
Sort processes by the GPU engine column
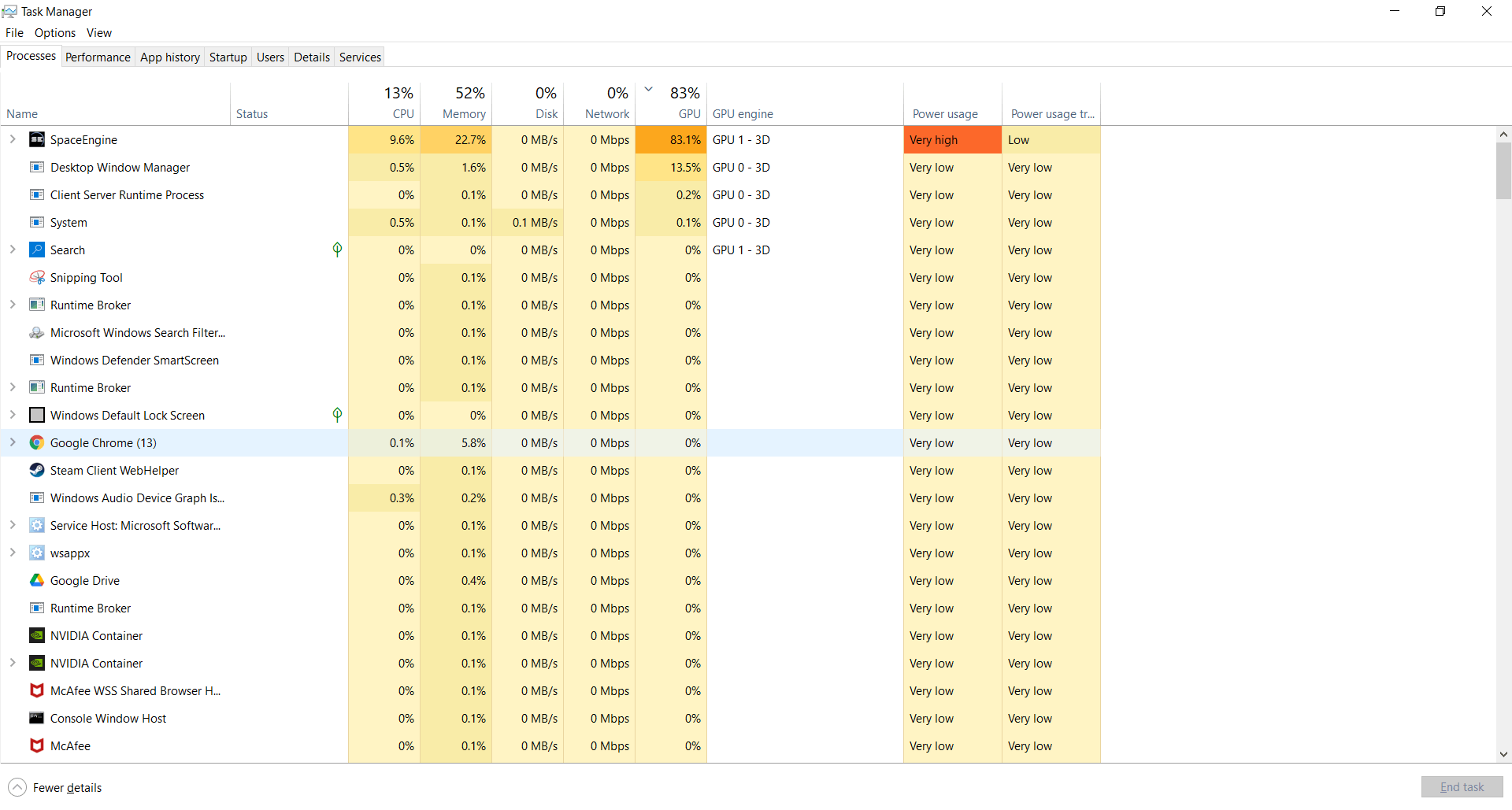[x=805, y=104]
